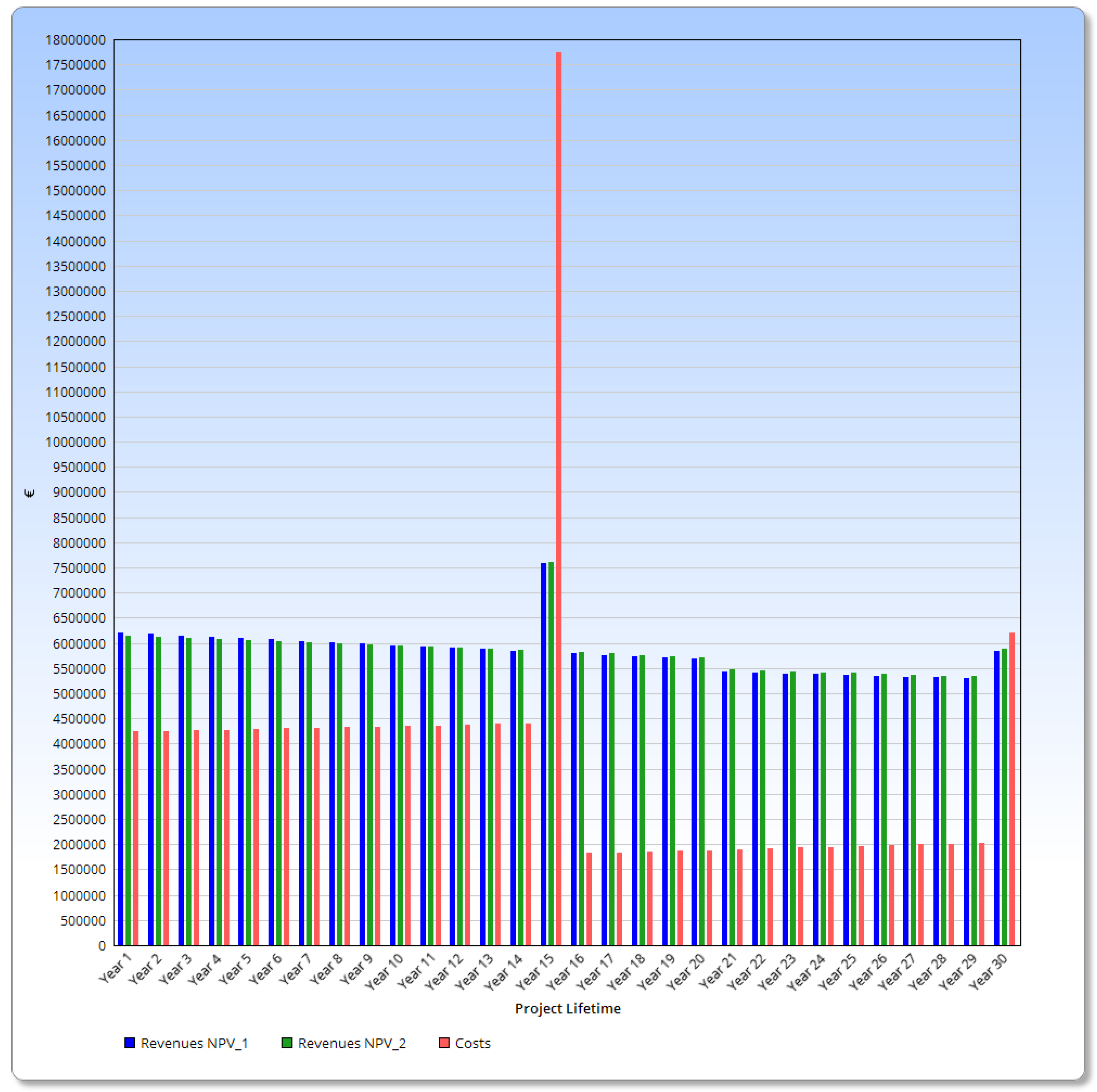Click the Year 20 axis label

click(685, 972)
